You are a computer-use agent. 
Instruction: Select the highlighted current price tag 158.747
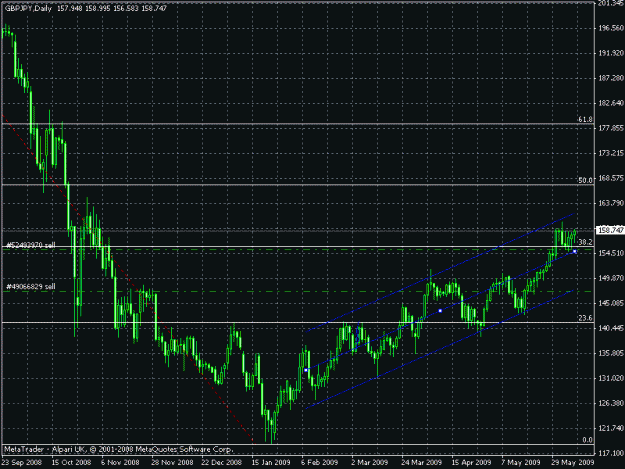point(610,230)
